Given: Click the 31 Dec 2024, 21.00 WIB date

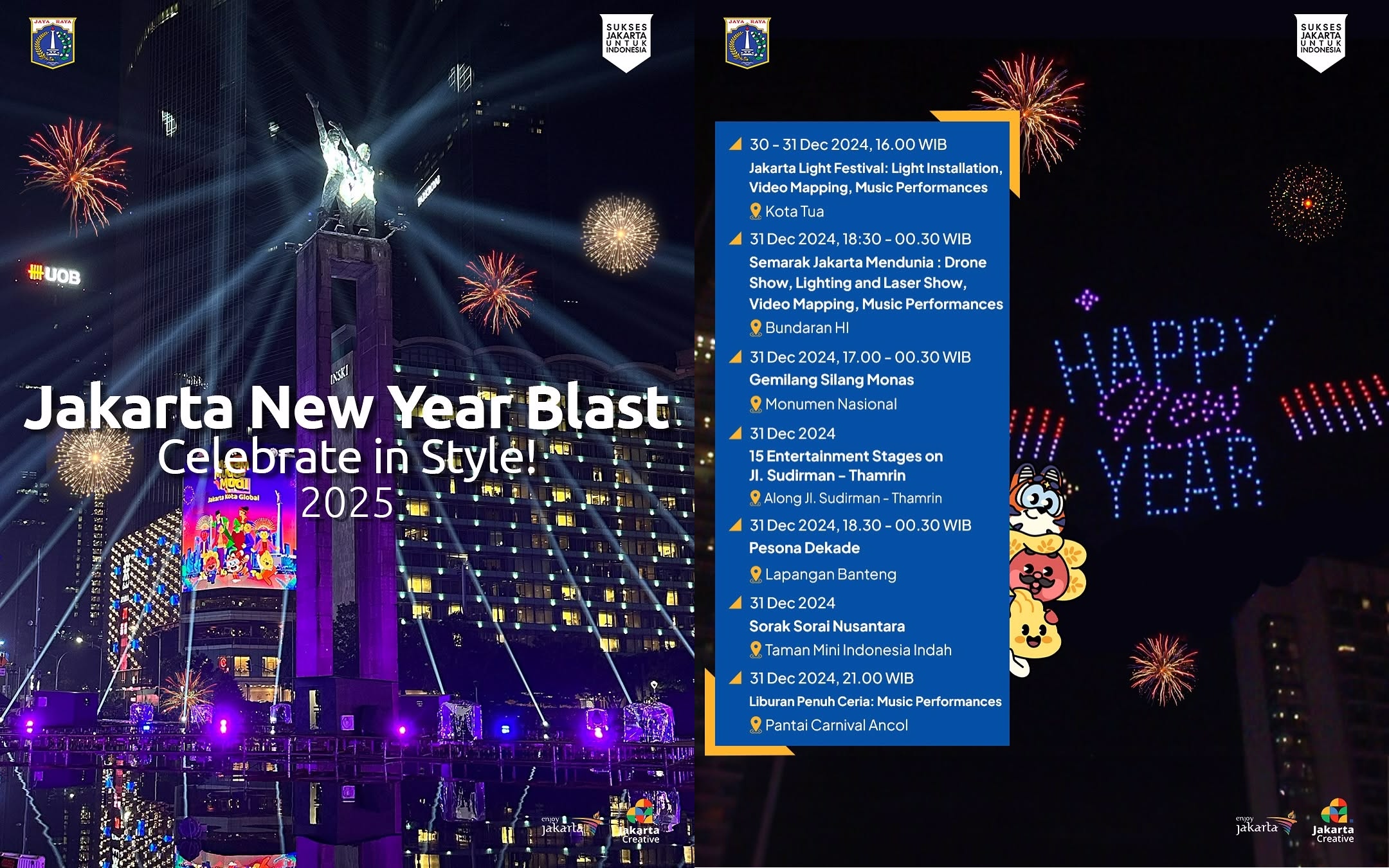Looking at the screenshot, I should click(x=831, y=678).
